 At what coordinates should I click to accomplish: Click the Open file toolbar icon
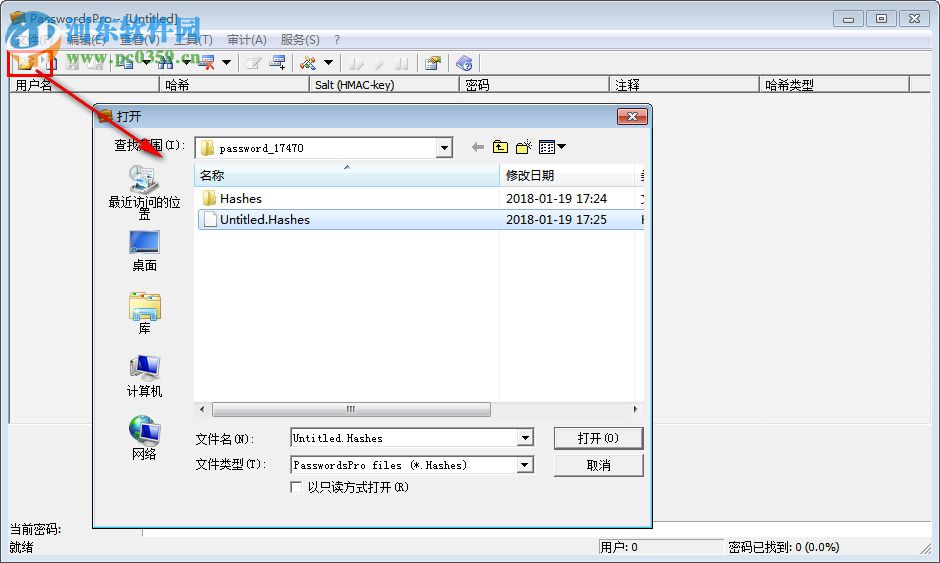point(25,62)
